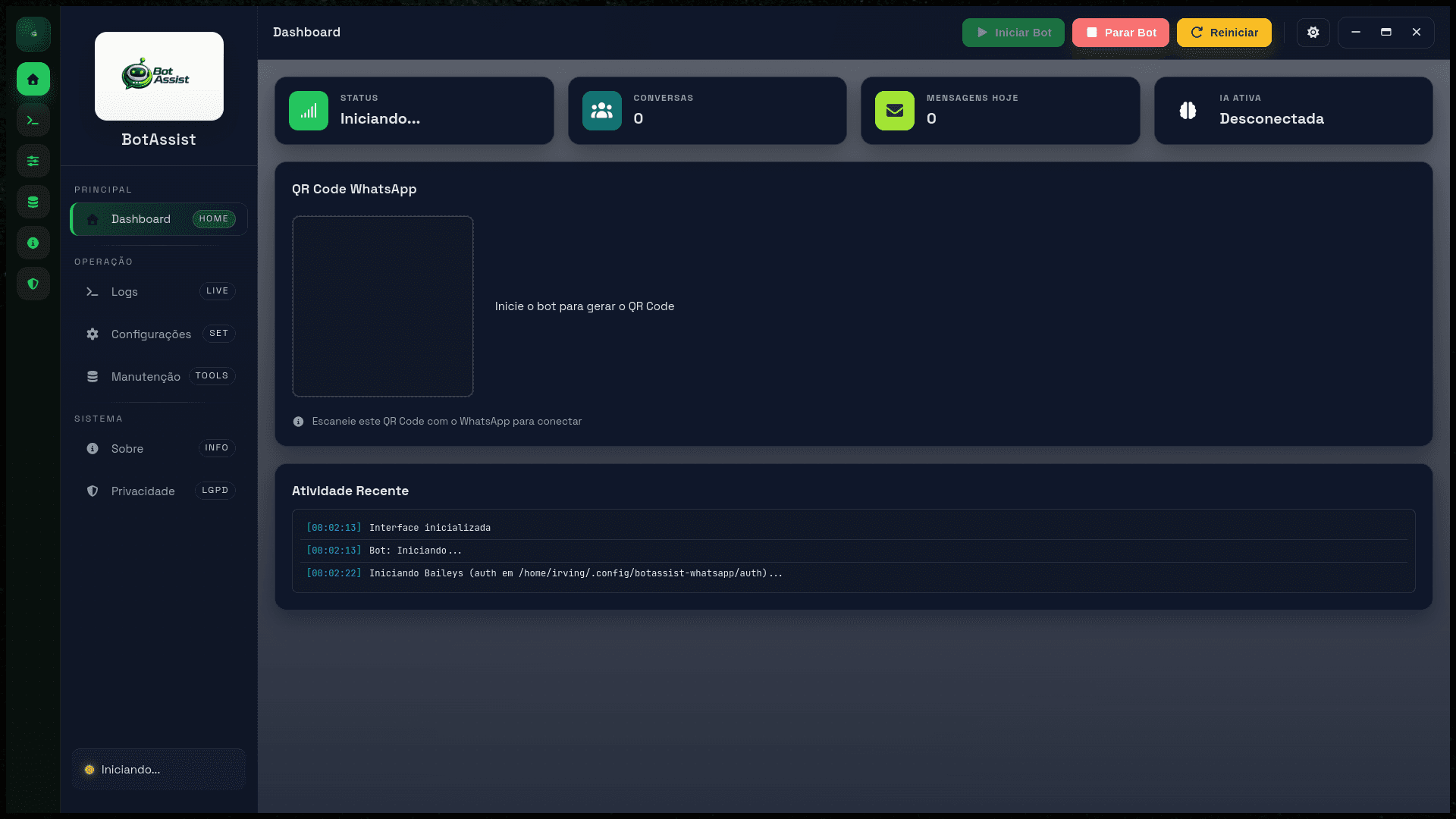Image resolution: width=1456 pixels, height=819 pixels.
Task: Select Dashboard under PRINCIPAL
Action: tap(158, 219)
